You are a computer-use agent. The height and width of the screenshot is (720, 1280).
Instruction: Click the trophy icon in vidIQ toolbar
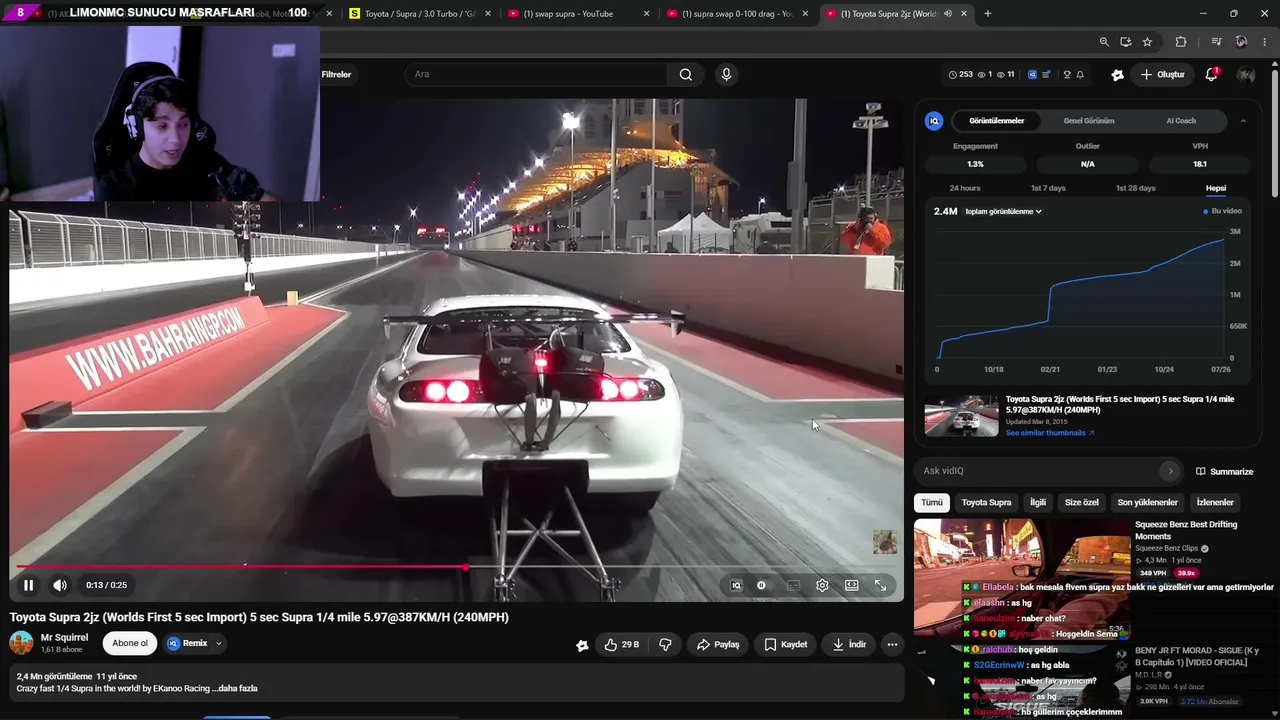point(1067,74)
